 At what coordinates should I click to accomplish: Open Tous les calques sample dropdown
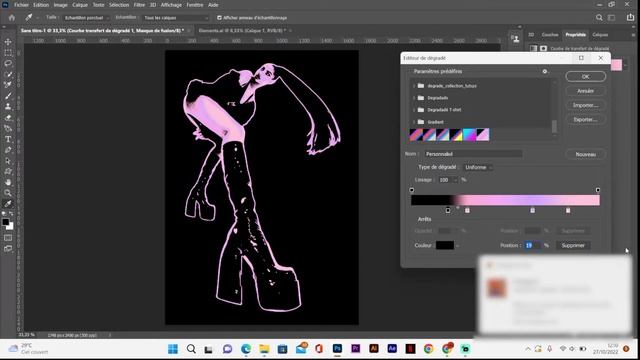point(176,18)
